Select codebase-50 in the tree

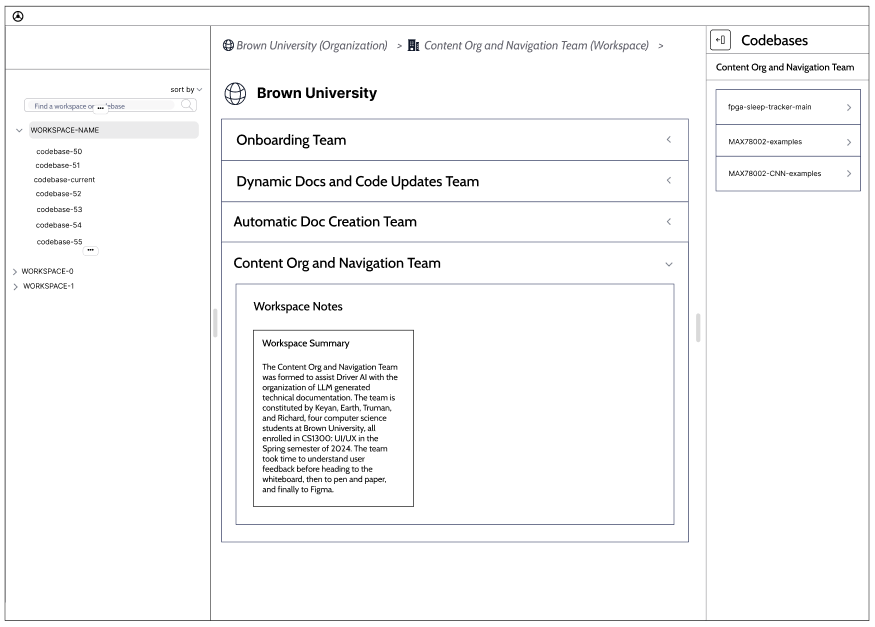(x=59, y=151)
